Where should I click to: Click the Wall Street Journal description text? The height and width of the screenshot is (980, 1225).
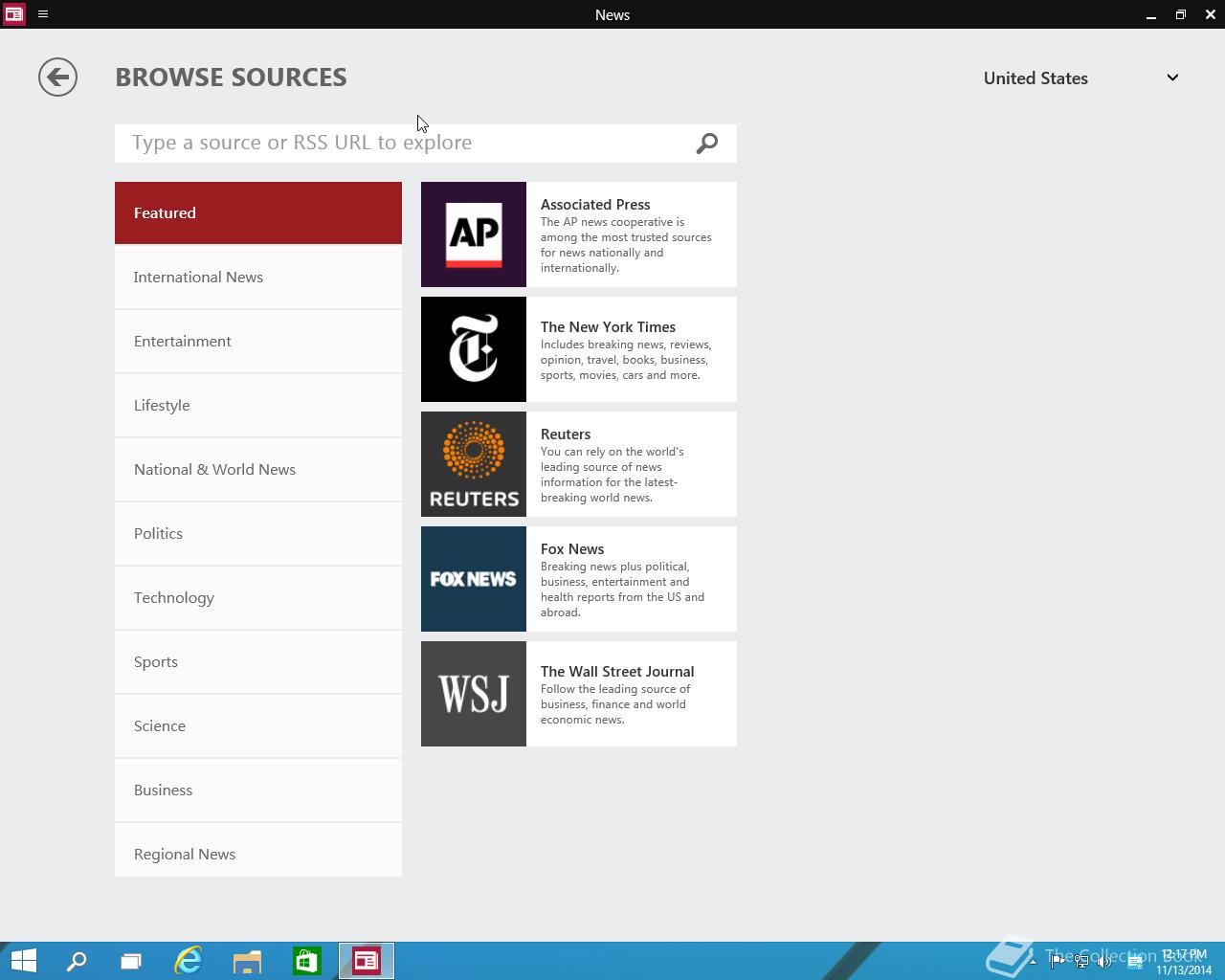point(615,704)
